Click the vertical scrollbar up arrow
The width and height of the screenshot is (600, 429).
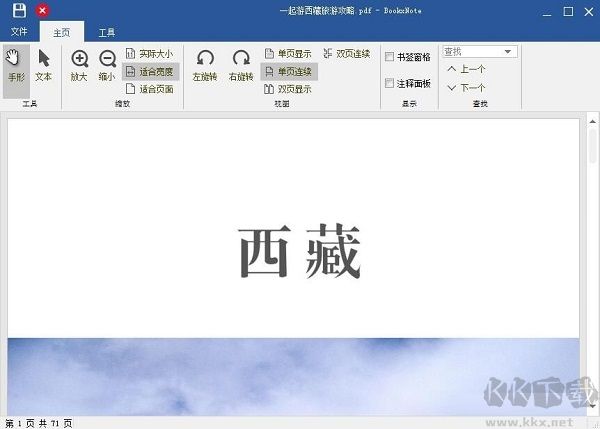(592, 121)
